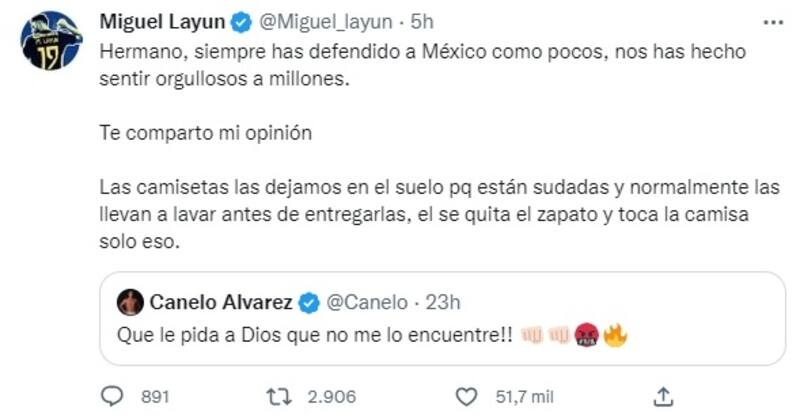Like the tweet with the heart icon
The height and width of the screenshot is (419, 800).
tap(465, 395)
